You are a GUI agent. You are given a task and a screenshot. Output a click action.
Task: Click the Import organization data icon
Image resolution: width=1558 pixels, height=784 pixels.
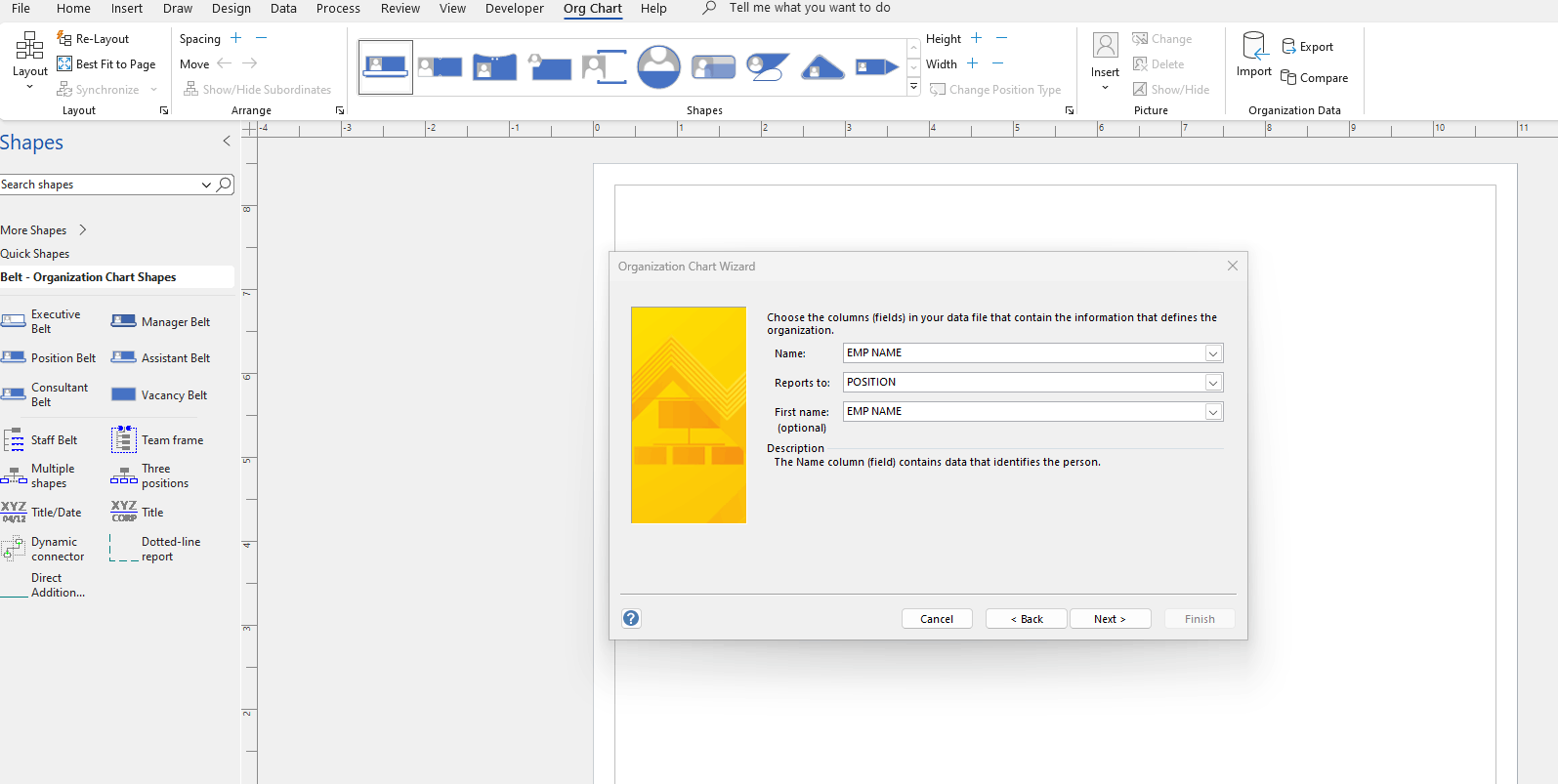[1254, 45]
